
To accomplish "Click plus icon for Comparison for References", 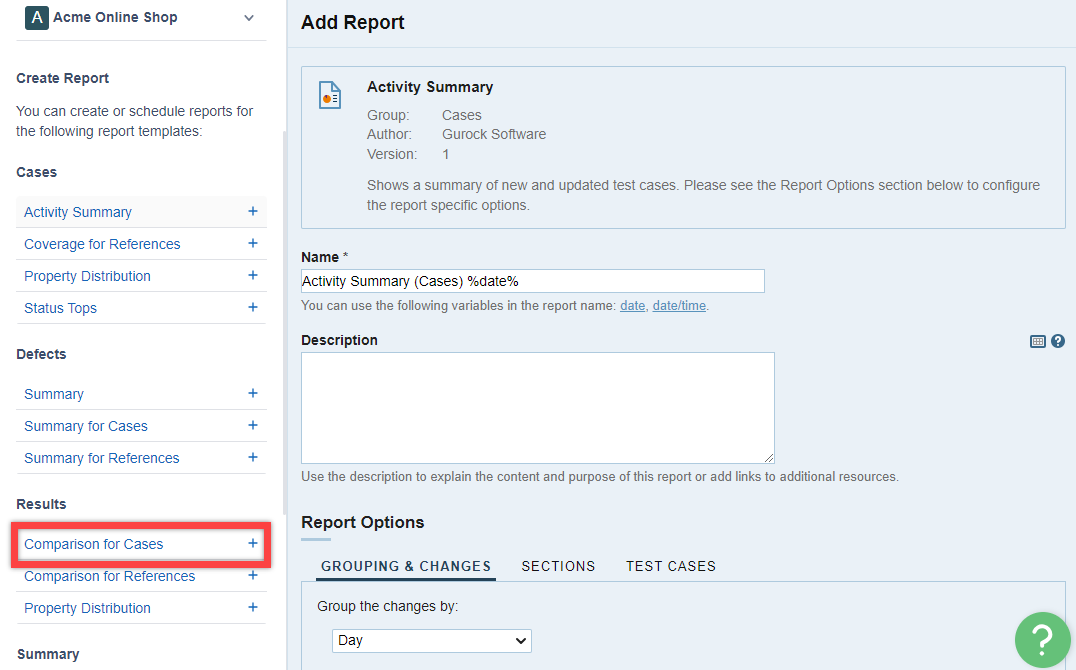I will [x=253, y=576].
